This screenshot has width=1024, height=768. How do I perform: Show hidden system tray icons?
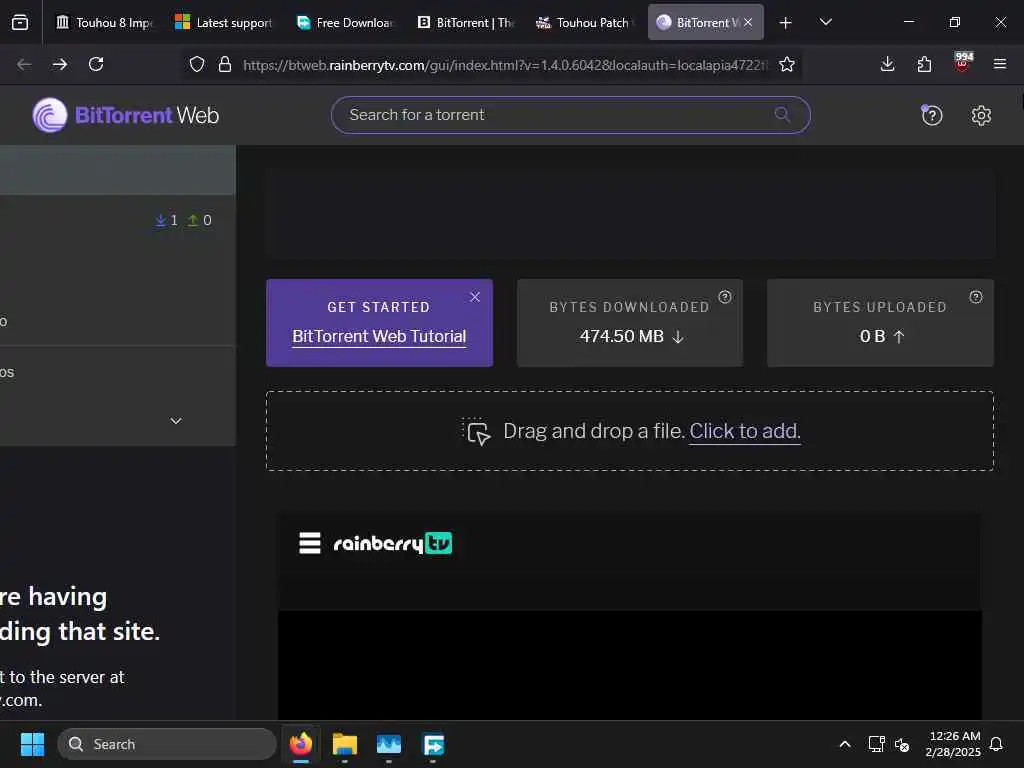844,744
